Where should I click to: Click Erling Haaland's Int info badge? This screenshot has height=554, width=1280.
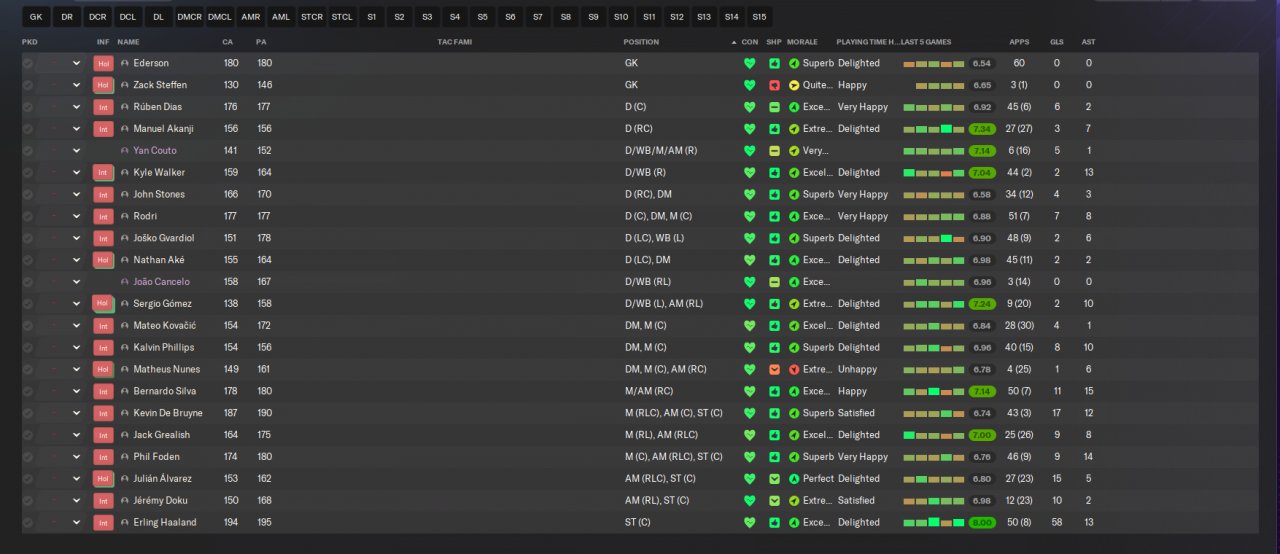tap(103, 522)
